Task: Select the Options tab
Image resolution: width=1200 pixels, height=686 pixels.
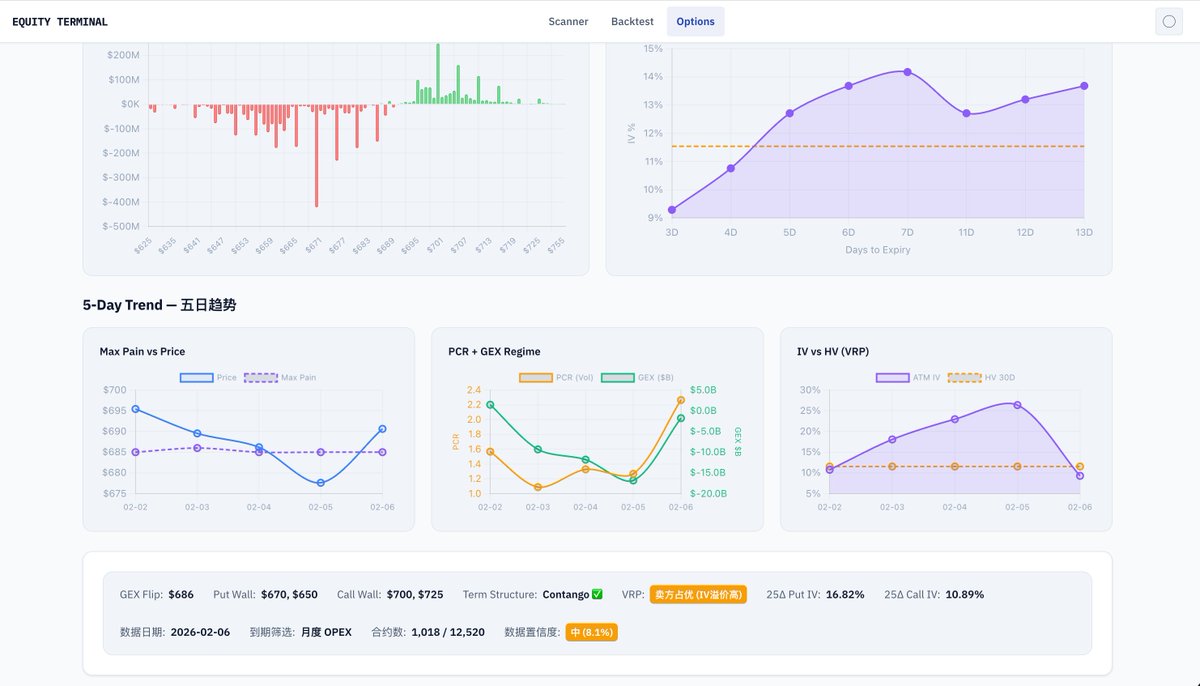Action: coord(695,21)
